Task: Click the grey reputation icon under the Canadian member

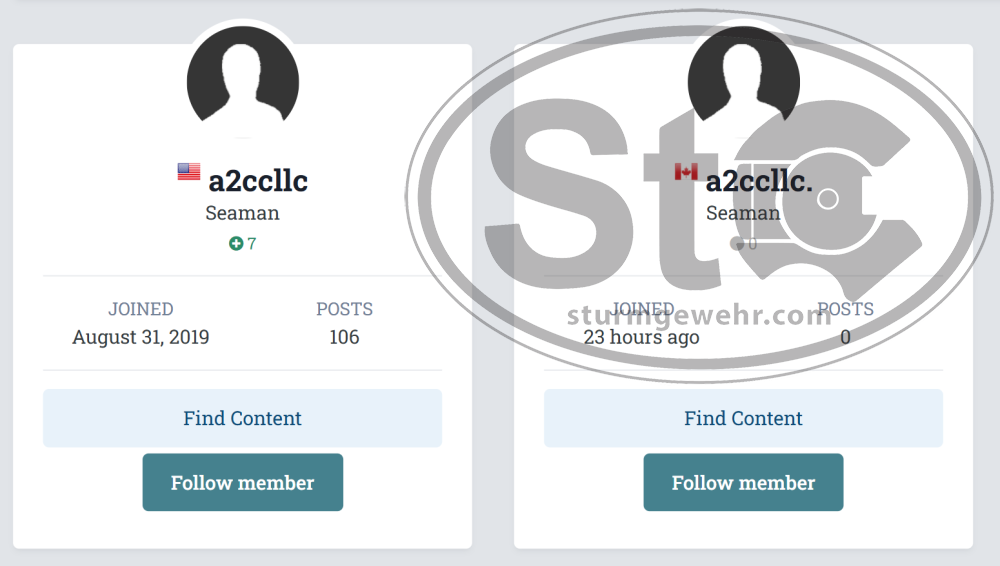Action: 740,244
